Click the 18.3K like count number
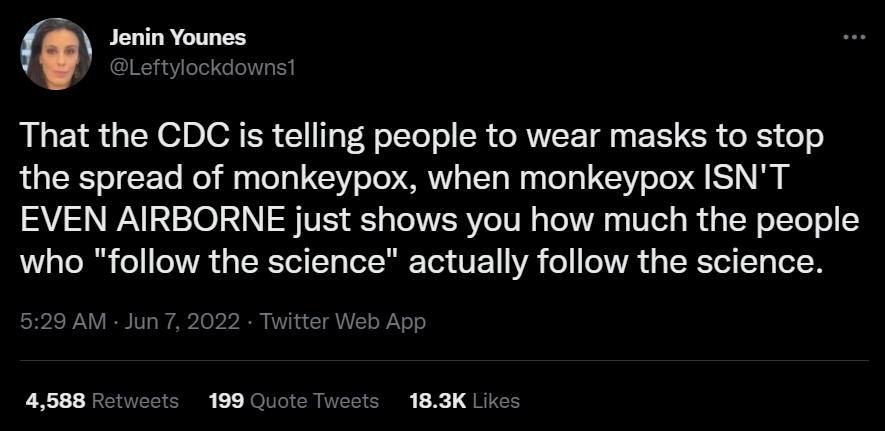 point(437,401)
